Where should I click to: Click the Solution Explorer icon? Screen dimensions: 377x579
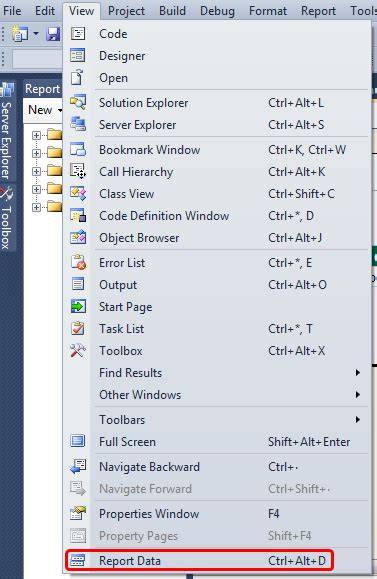point(78,103)
